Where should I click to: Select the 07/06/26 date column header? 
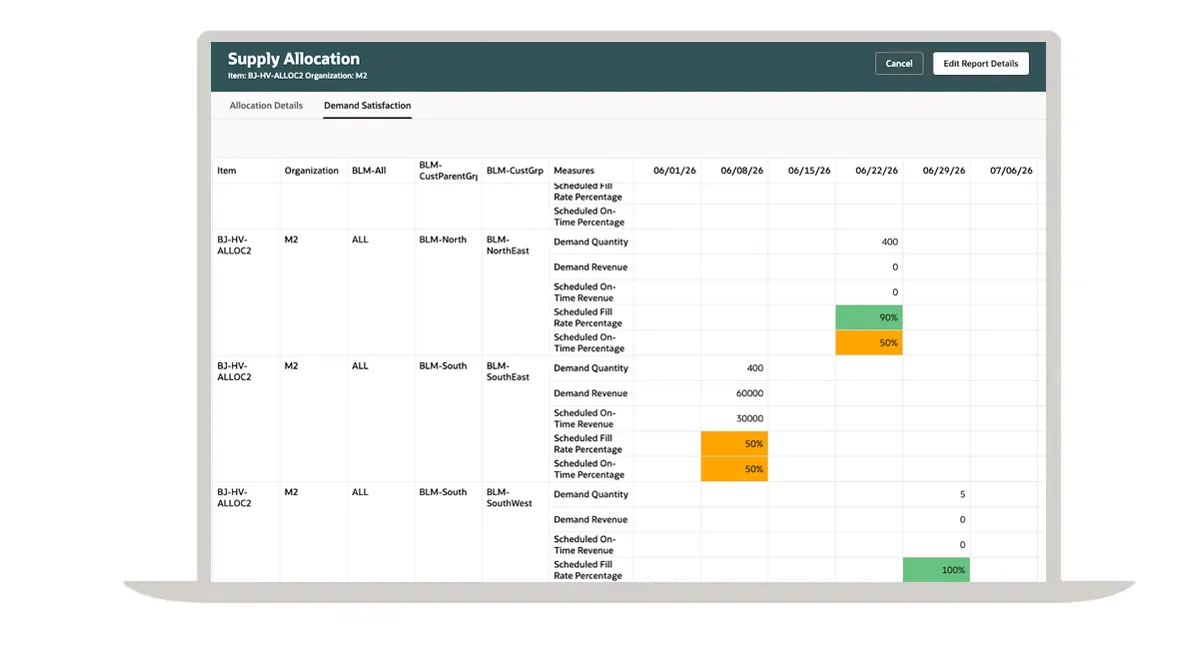coord(1011,171)
